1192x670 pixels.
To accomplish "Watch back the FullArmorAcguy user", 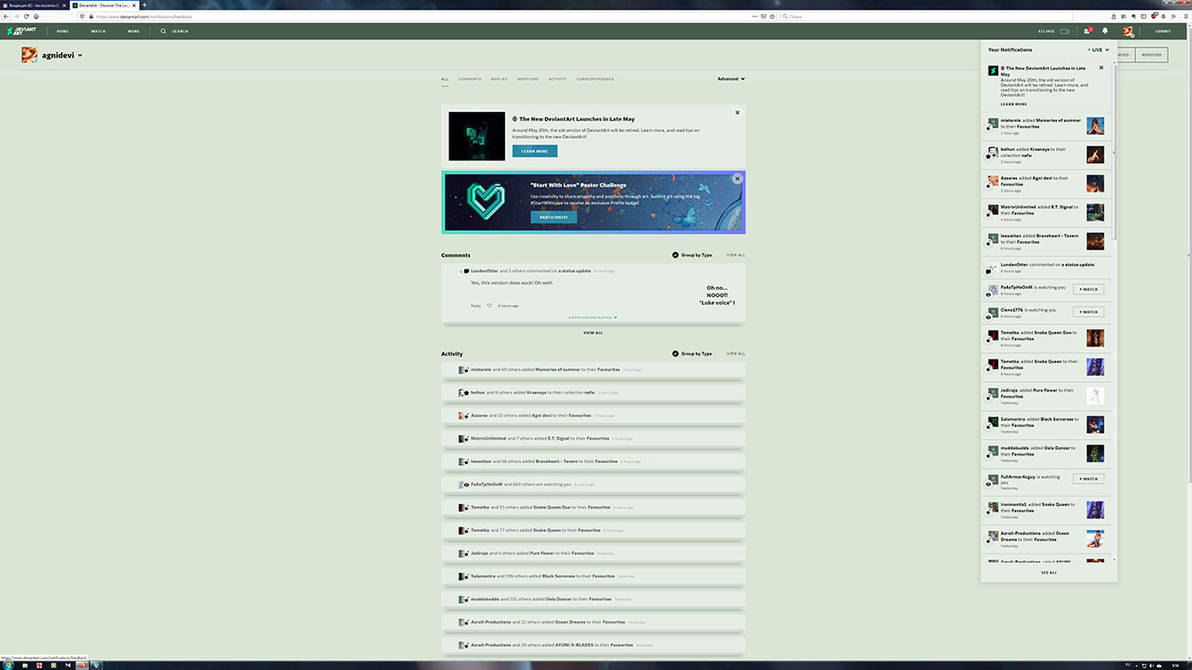I will point(1089,479).
